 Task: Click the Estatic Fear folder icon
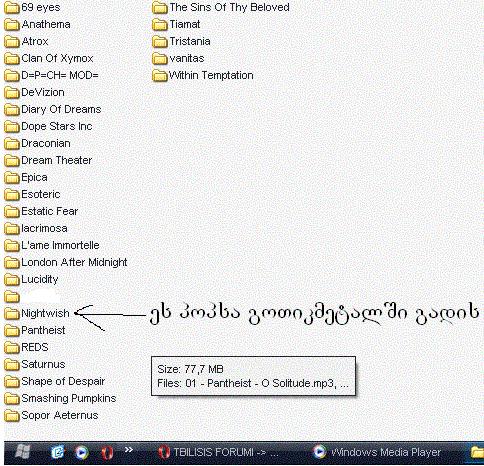(12, 211)
